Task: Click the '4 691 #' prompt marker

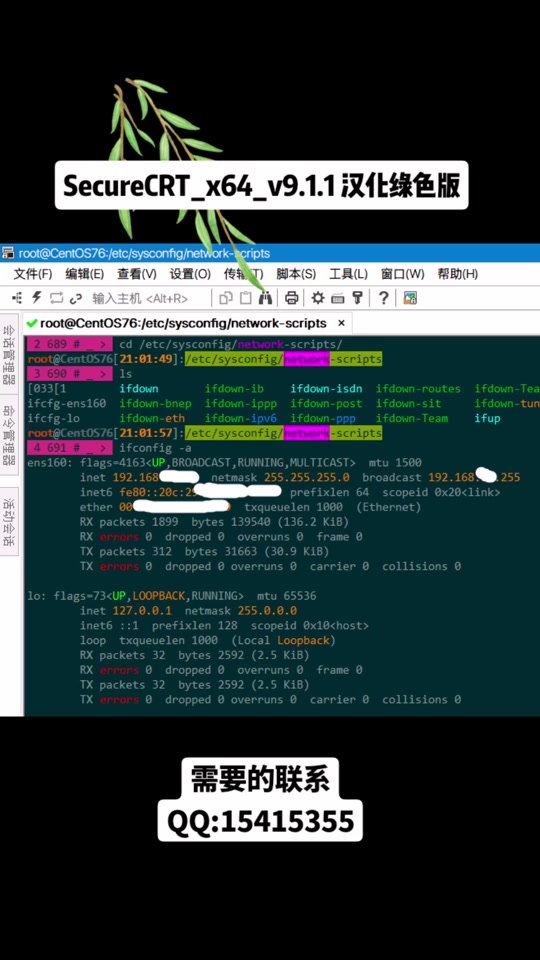Action: (70, 448)
